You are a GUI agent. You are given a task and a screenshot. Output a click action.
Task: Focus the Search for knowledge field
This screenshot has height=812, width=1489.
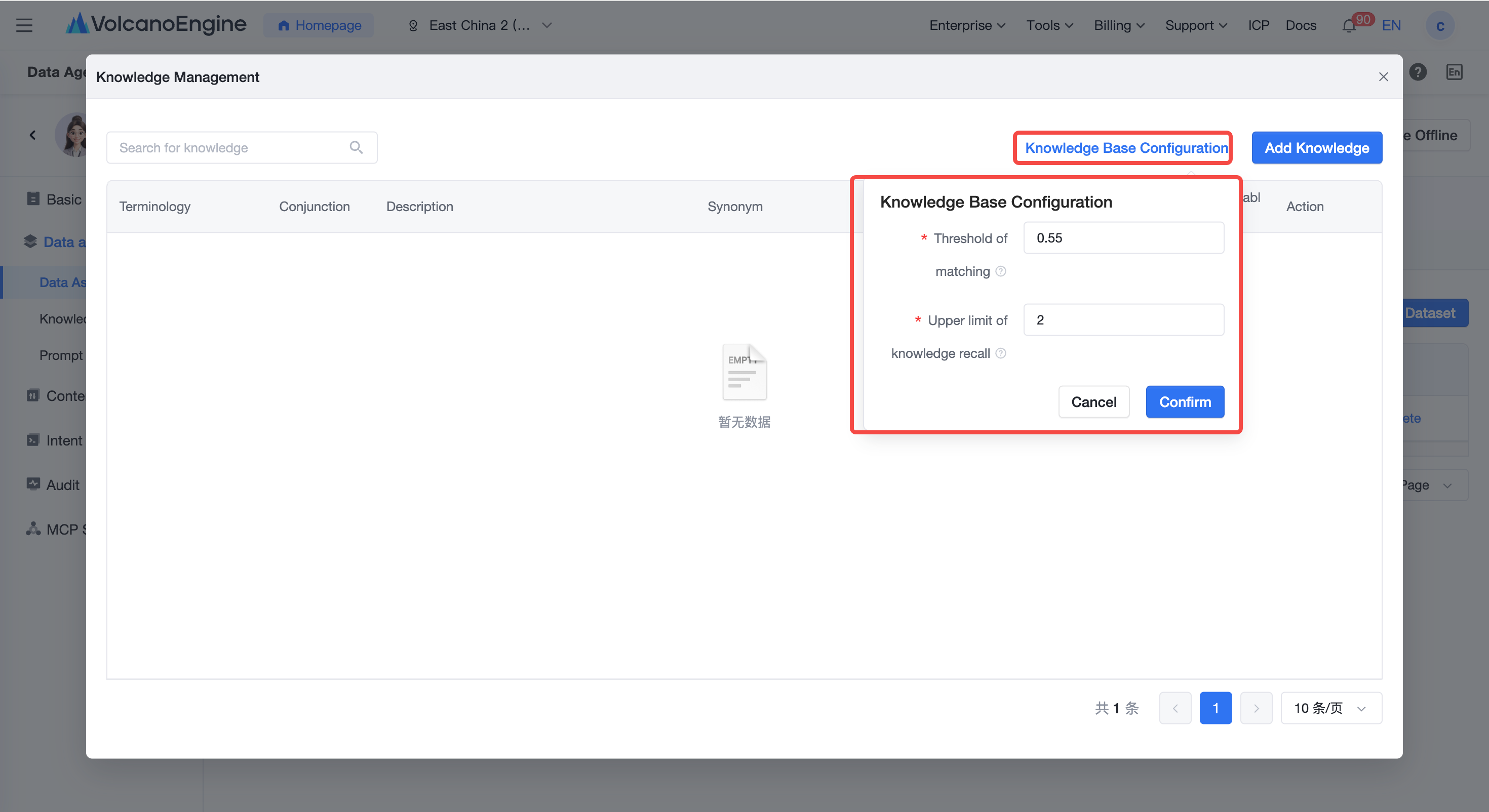242,147
